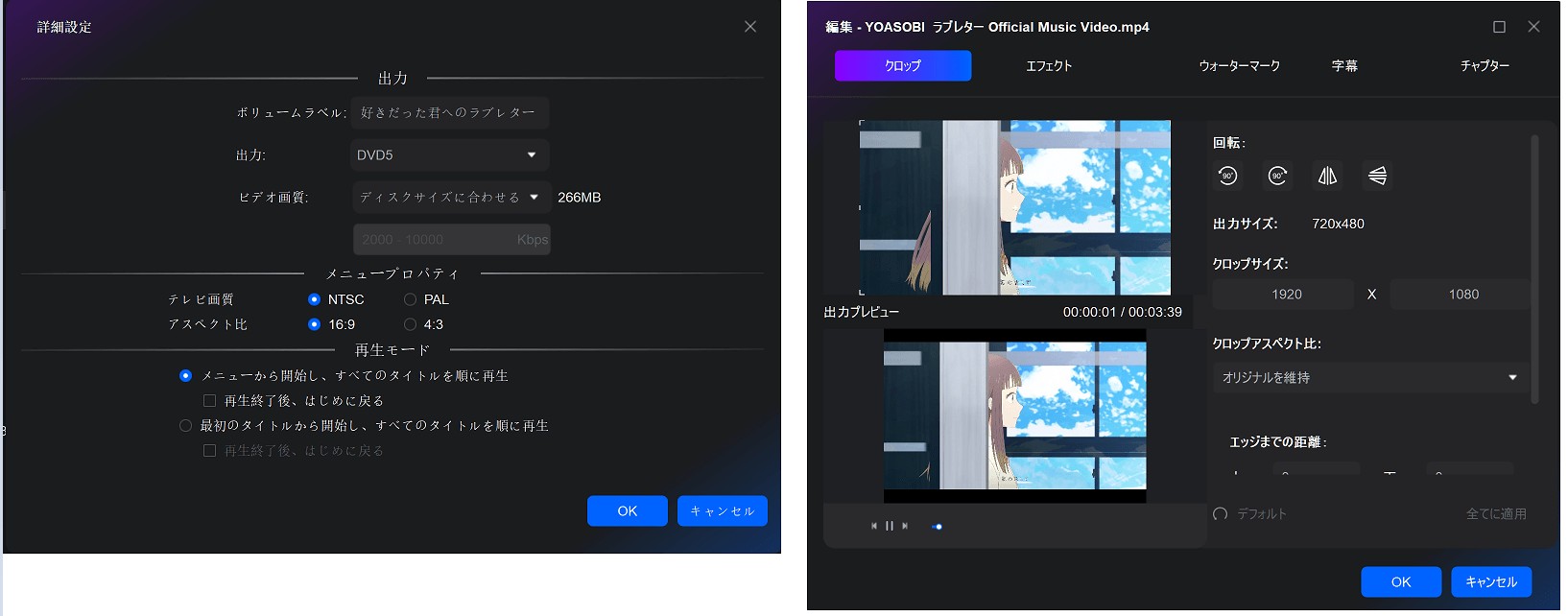Select 最初のタイトルから開始 playback mode
The image size is (1568, 616).
185,425
